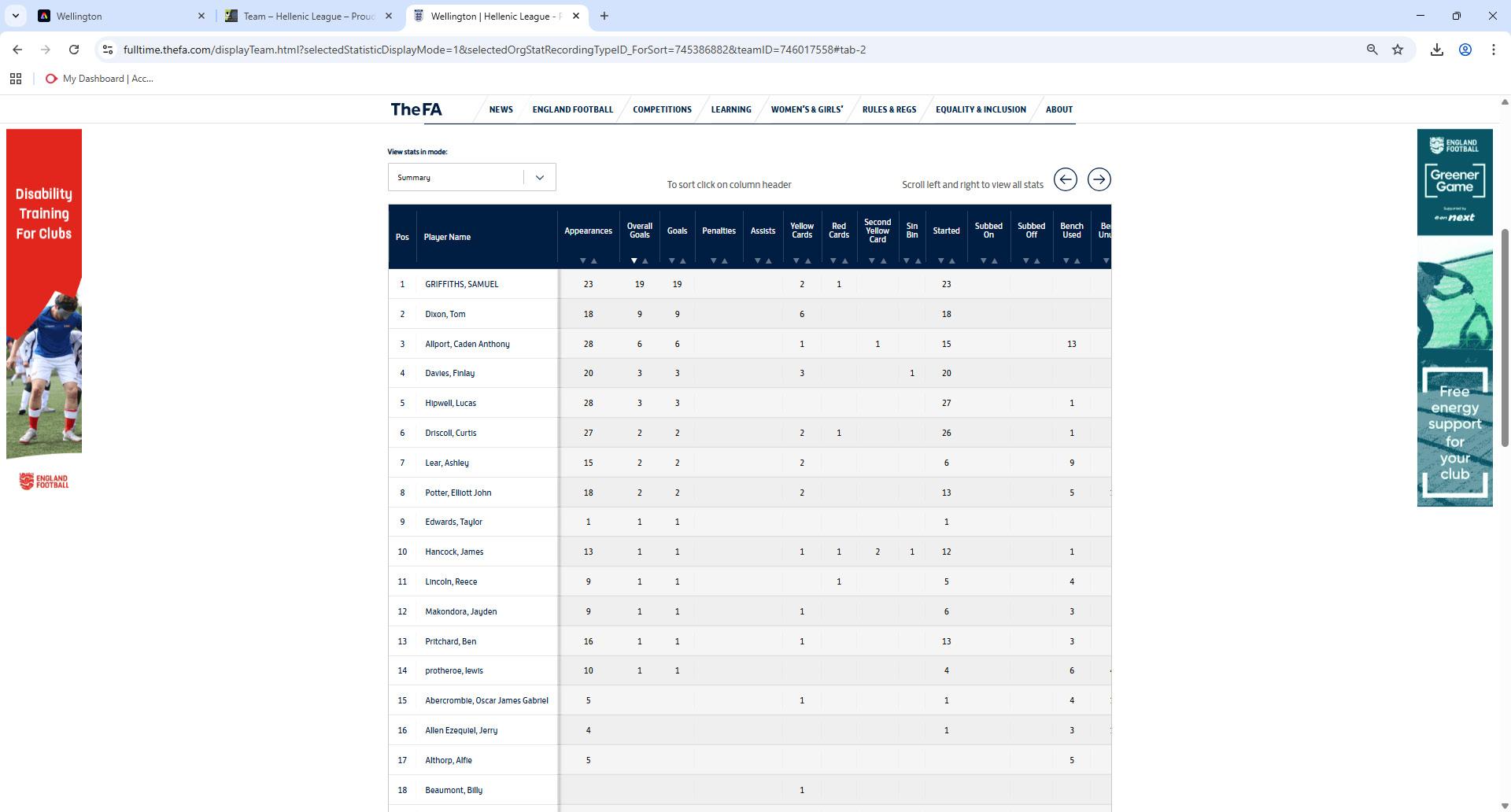Go back to previous page

(17, 50)
